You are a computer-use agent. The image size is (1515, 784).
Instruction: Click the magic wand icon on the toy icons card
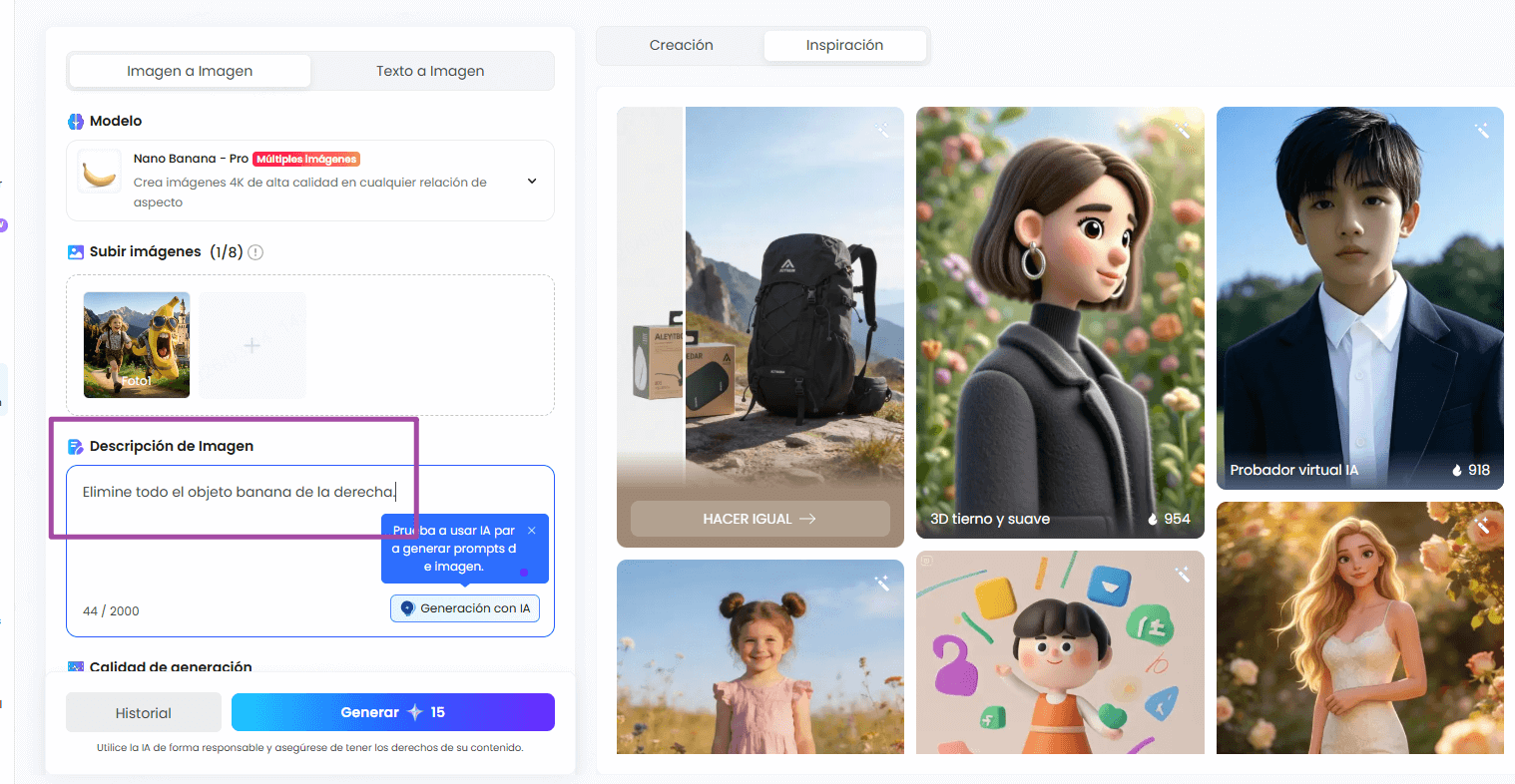(1182, 575)
